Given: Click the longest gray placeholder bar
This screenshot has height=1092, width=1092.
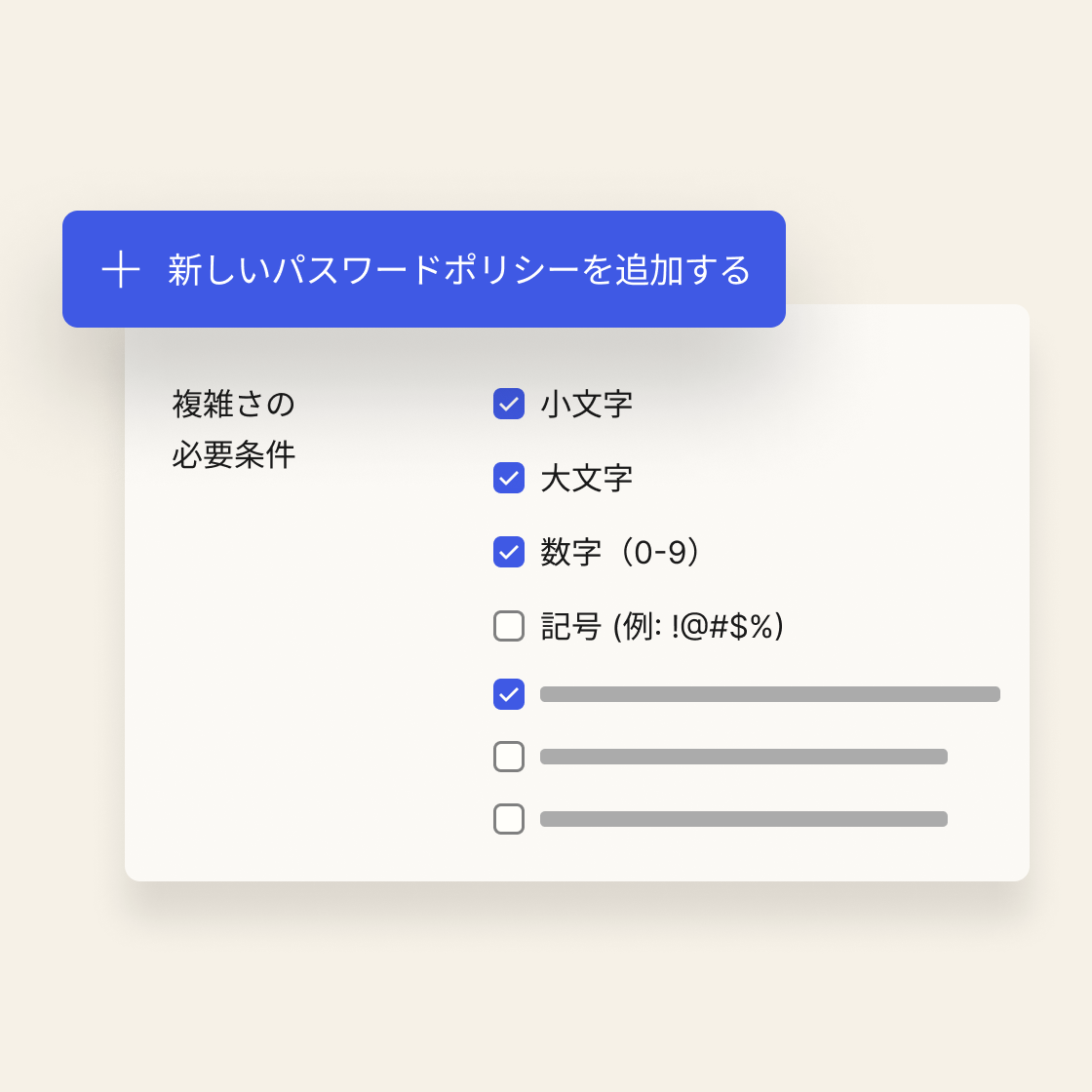Looking at the screenshot, I should [770, 694].
